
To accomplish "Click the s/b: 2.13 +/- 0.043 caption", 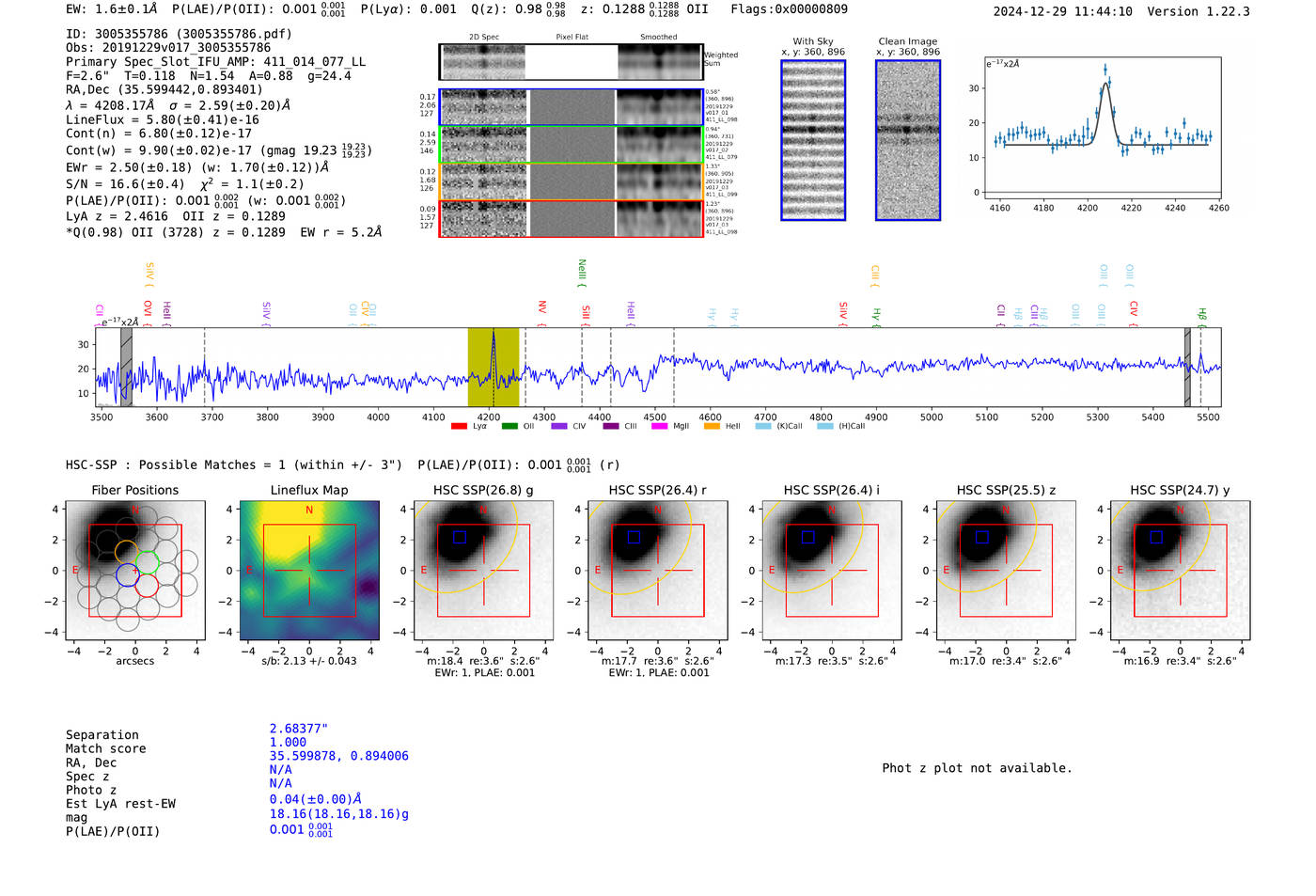I will (309, 661).
